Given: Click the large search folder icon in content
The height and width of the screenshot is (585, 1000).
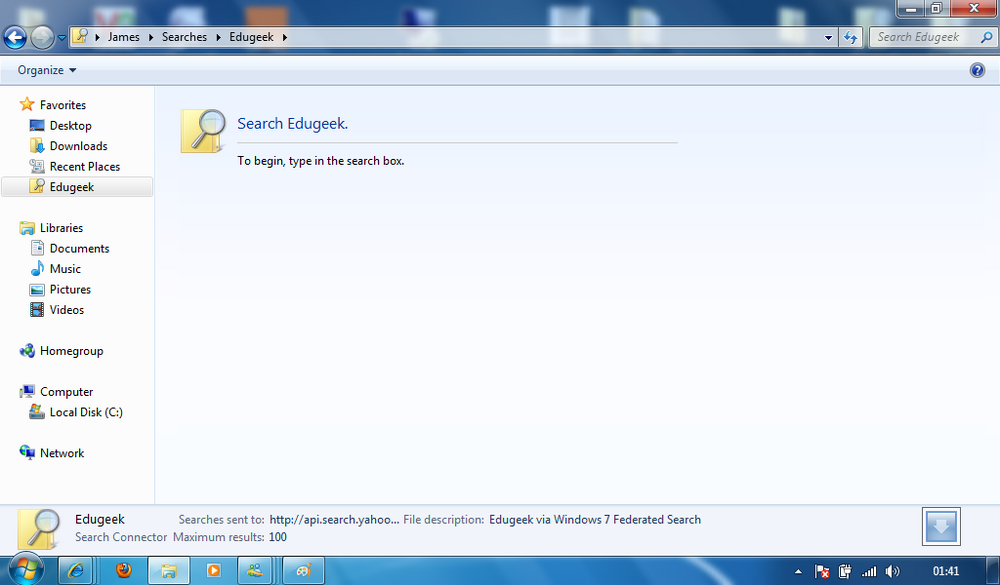Looking at the screenshot, I should 203,131.
